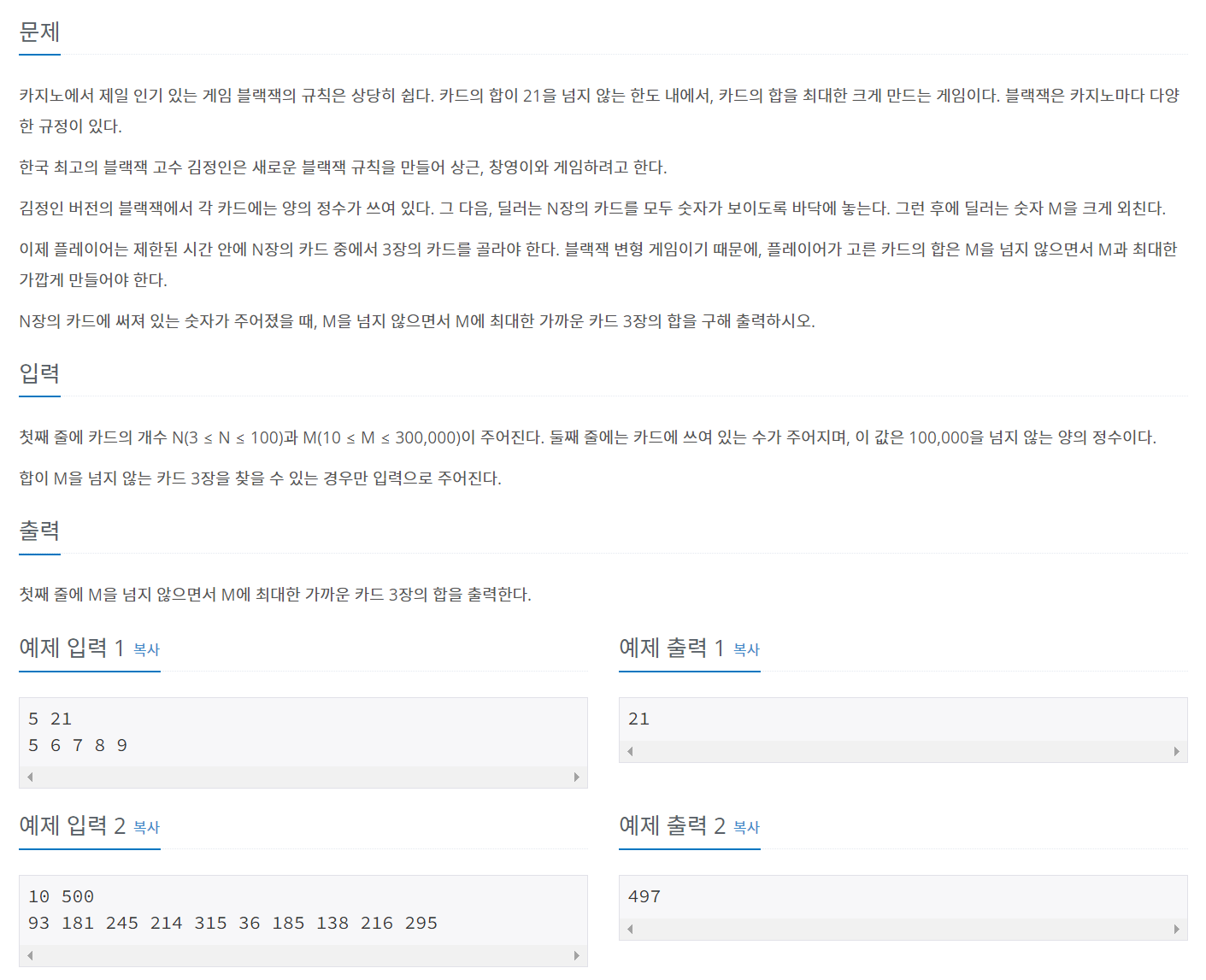Click left scroll arrow in 예제 출력 1 box
This screenshot has width=1206, height=980.
click(x=630, y=751)
